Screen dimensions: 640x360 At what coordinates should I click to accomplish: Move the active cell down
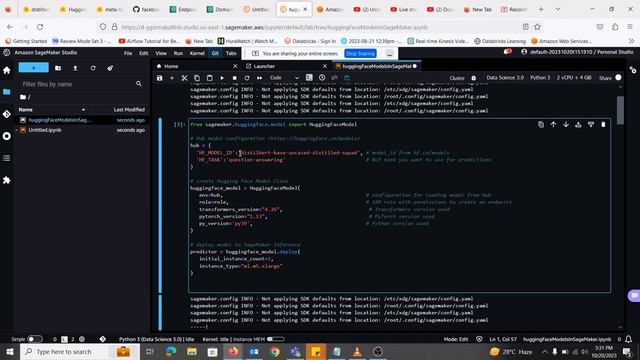point(566,124)
